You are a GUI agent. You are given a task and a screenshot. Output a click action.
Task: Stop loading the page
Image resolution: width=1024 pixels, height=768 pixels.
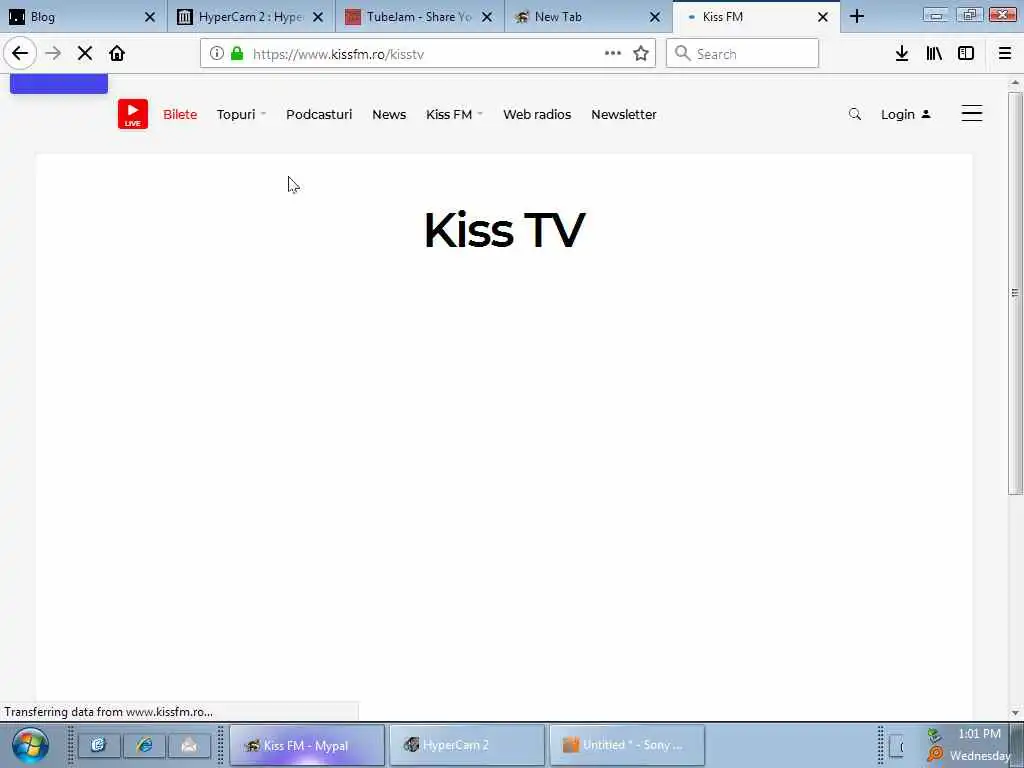tap(85, 54)
